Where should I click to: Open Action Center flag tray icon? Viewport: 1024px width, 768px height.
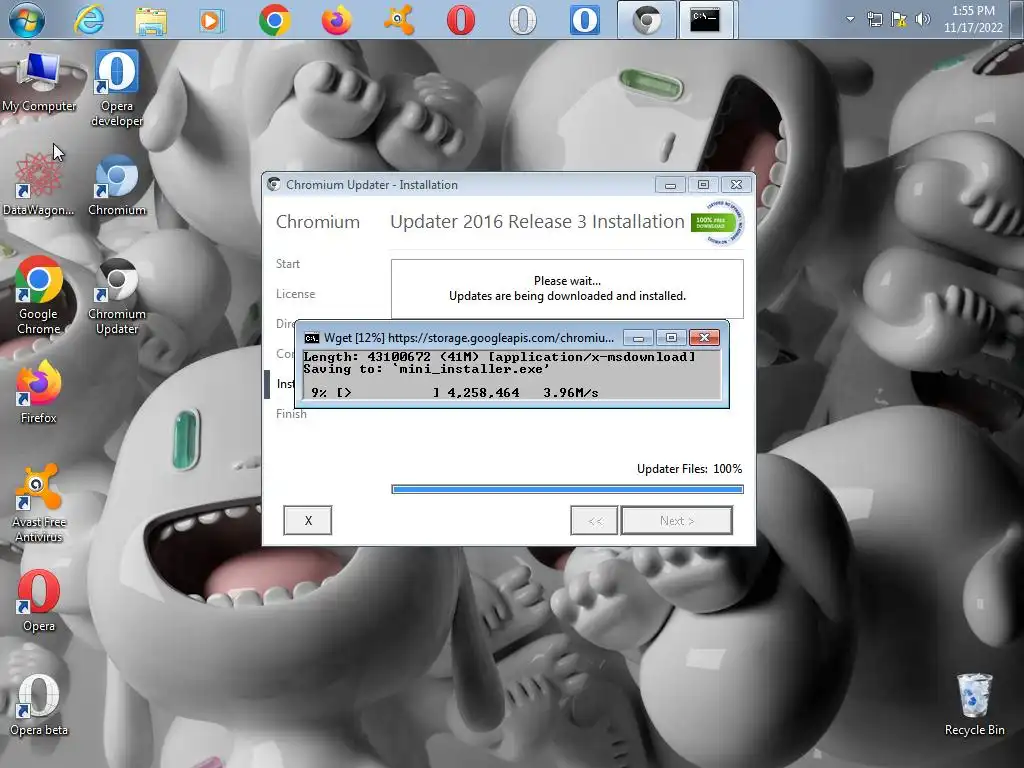pyautogui.click(x=899, y=19)
